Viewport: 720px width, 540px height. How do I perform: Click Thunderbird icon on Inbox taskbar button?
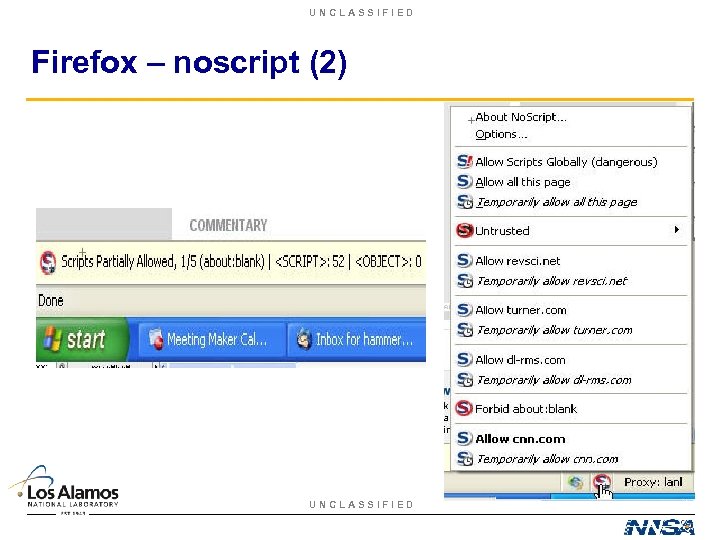tap(303, 339)
